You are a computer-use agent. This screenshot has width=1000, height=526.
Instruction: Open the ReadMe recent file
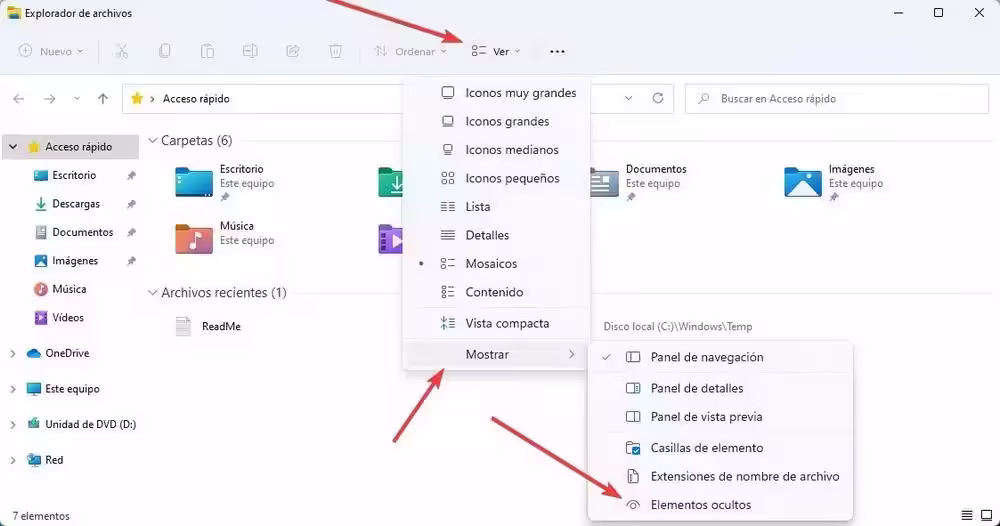click(x=220, y=326)
